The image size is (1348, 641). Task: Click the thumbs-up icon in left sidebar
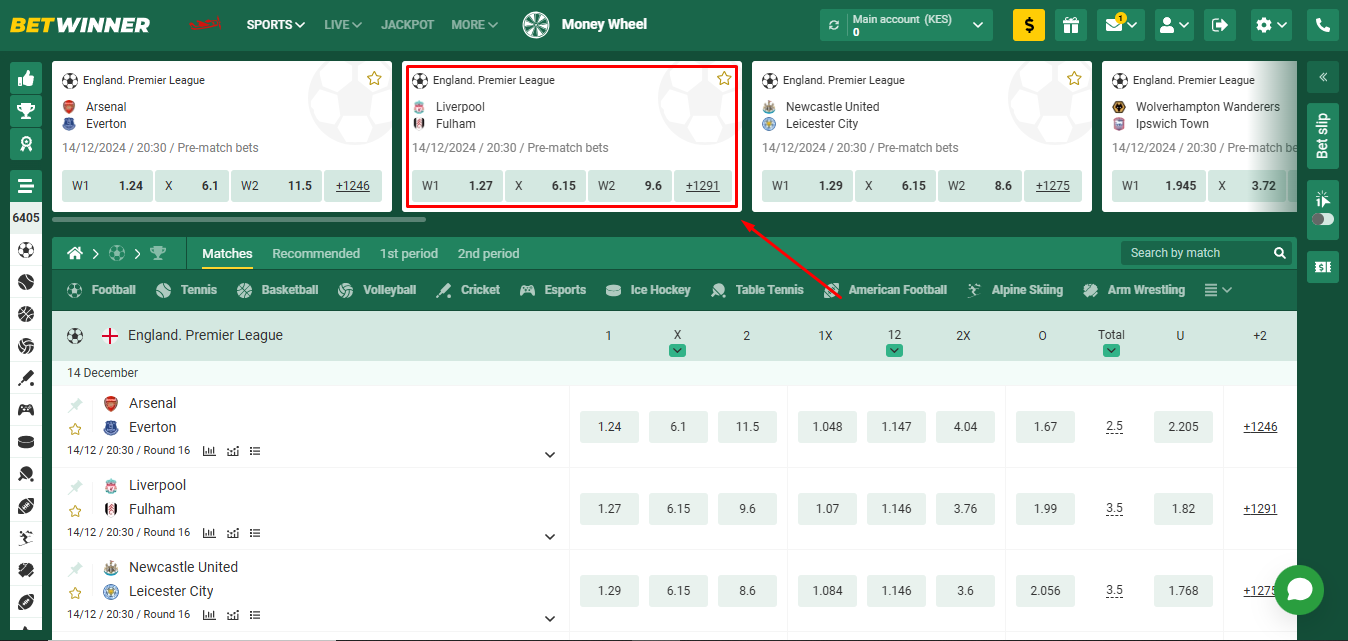(26, 78)
